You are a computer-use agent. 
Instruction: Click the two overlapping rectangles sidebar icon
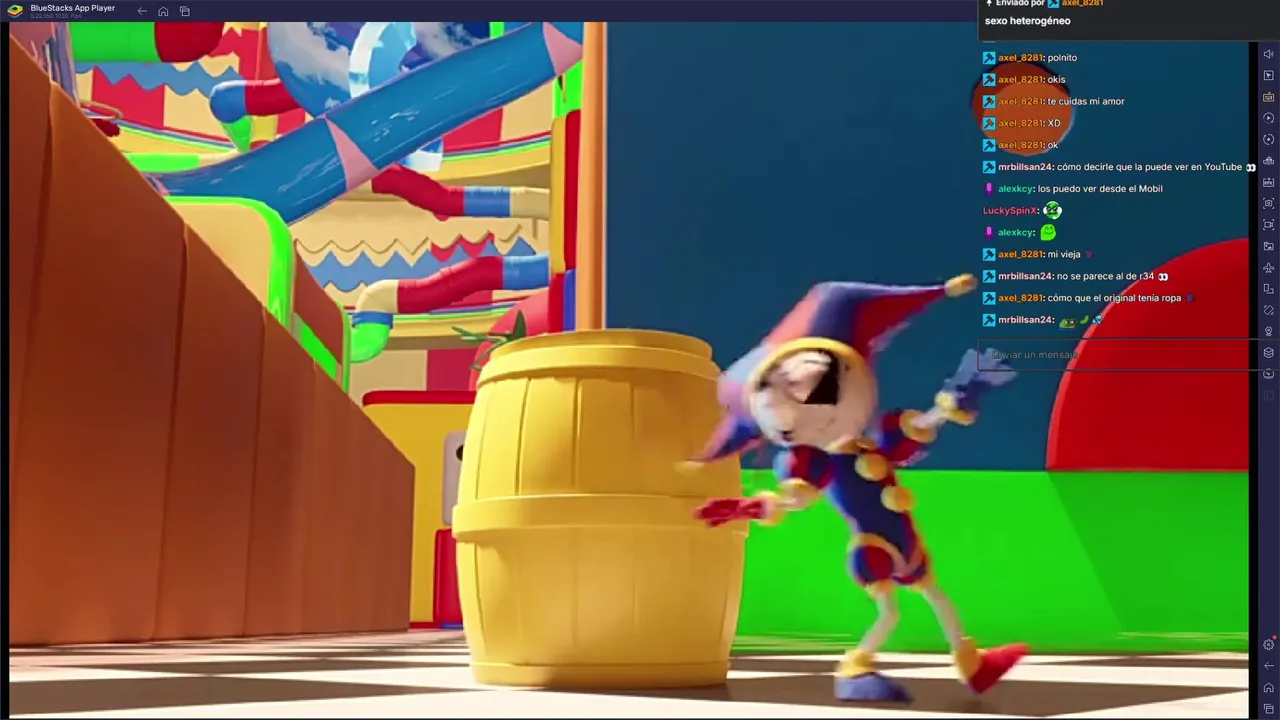tap(1269, 289)
